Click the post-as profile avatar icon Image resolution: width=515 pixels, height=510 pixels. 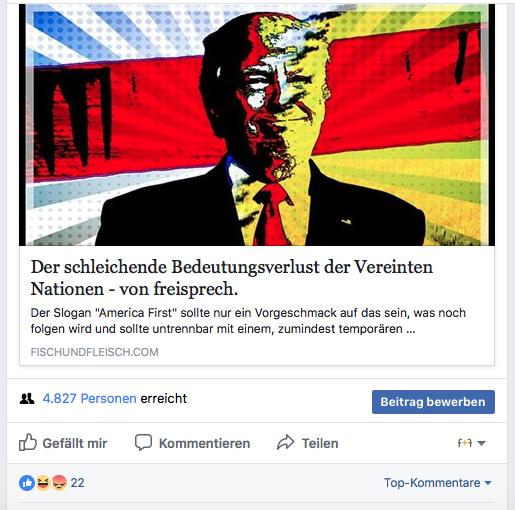(465, 443)
